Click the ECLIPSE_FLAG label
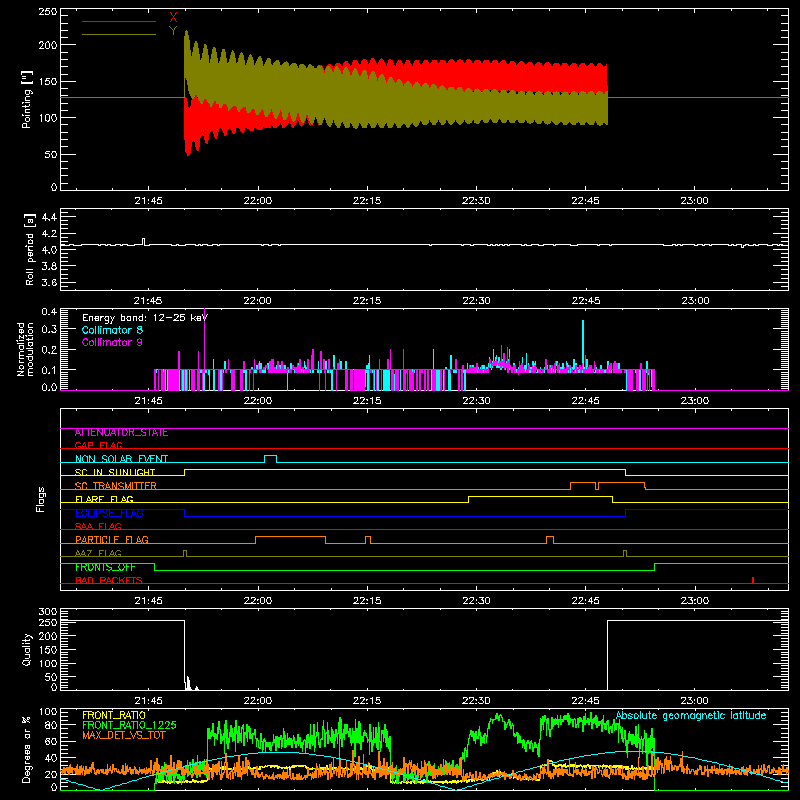800x800 pixels. (x=109, y=513)
